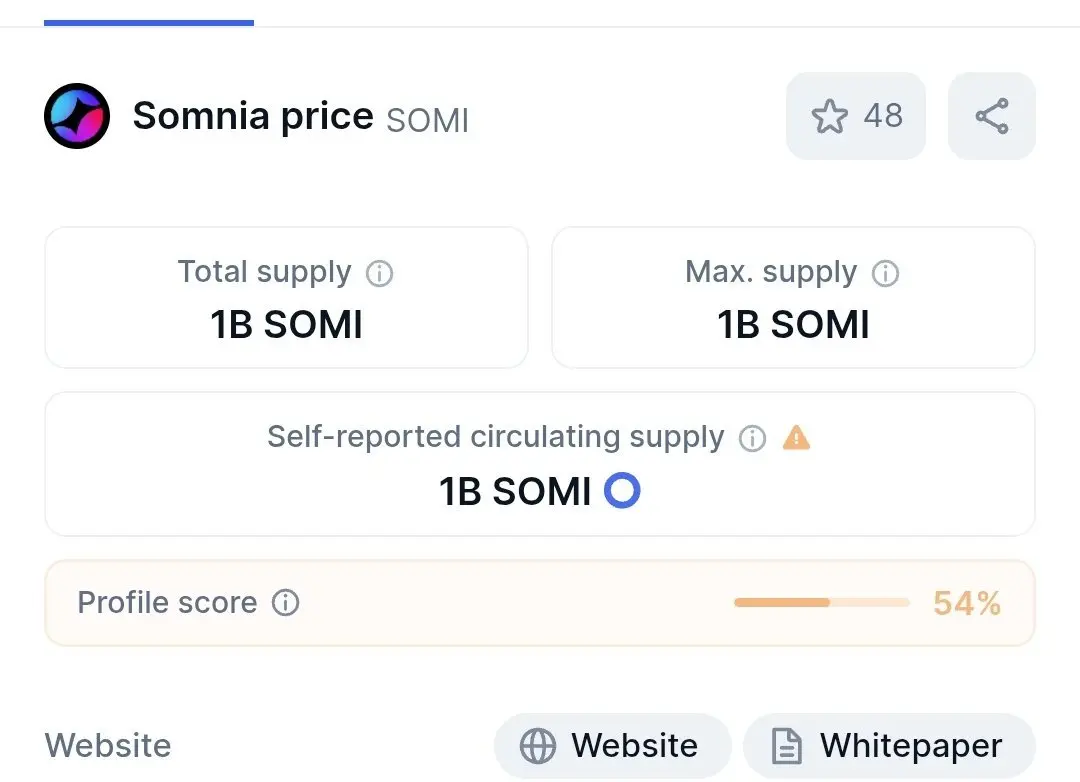Image resolution: width=1080 pixels, height=782 pixels.
Task: Click the Somnia coin logo
Action: pyautogui.click(x=76, y=117)
